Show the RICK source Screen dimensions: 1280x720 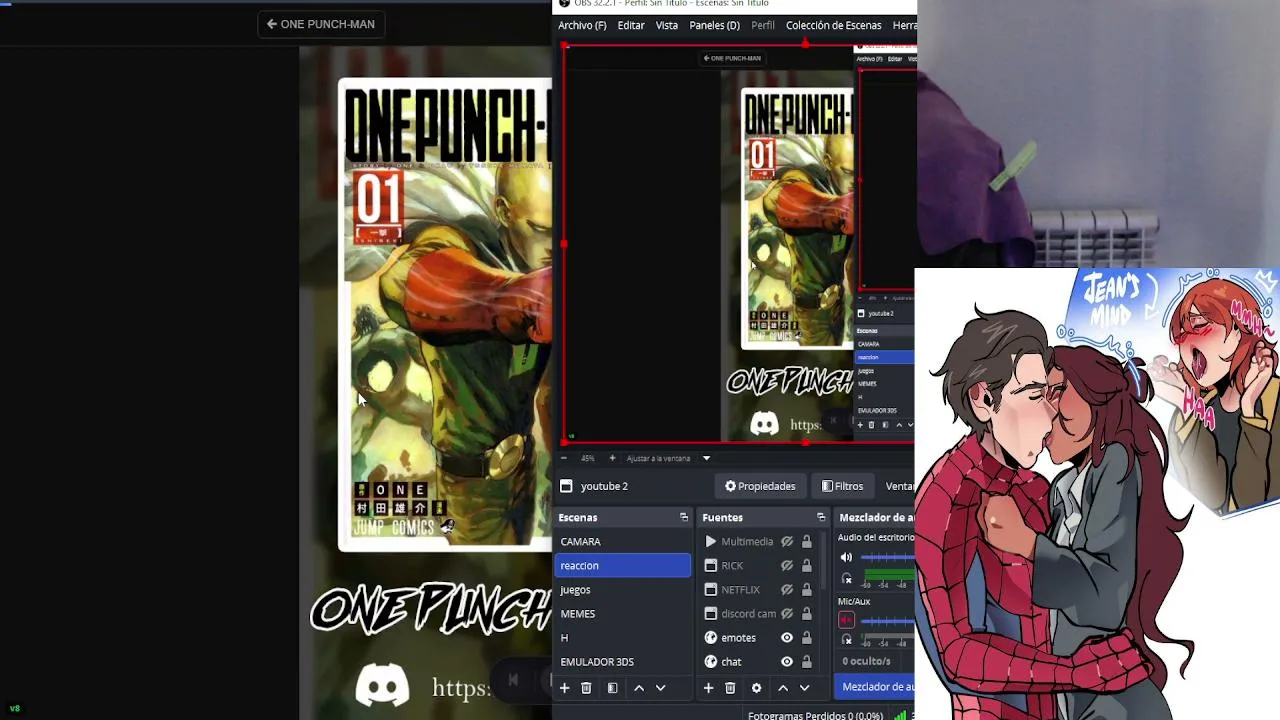(x=787, y=565)
